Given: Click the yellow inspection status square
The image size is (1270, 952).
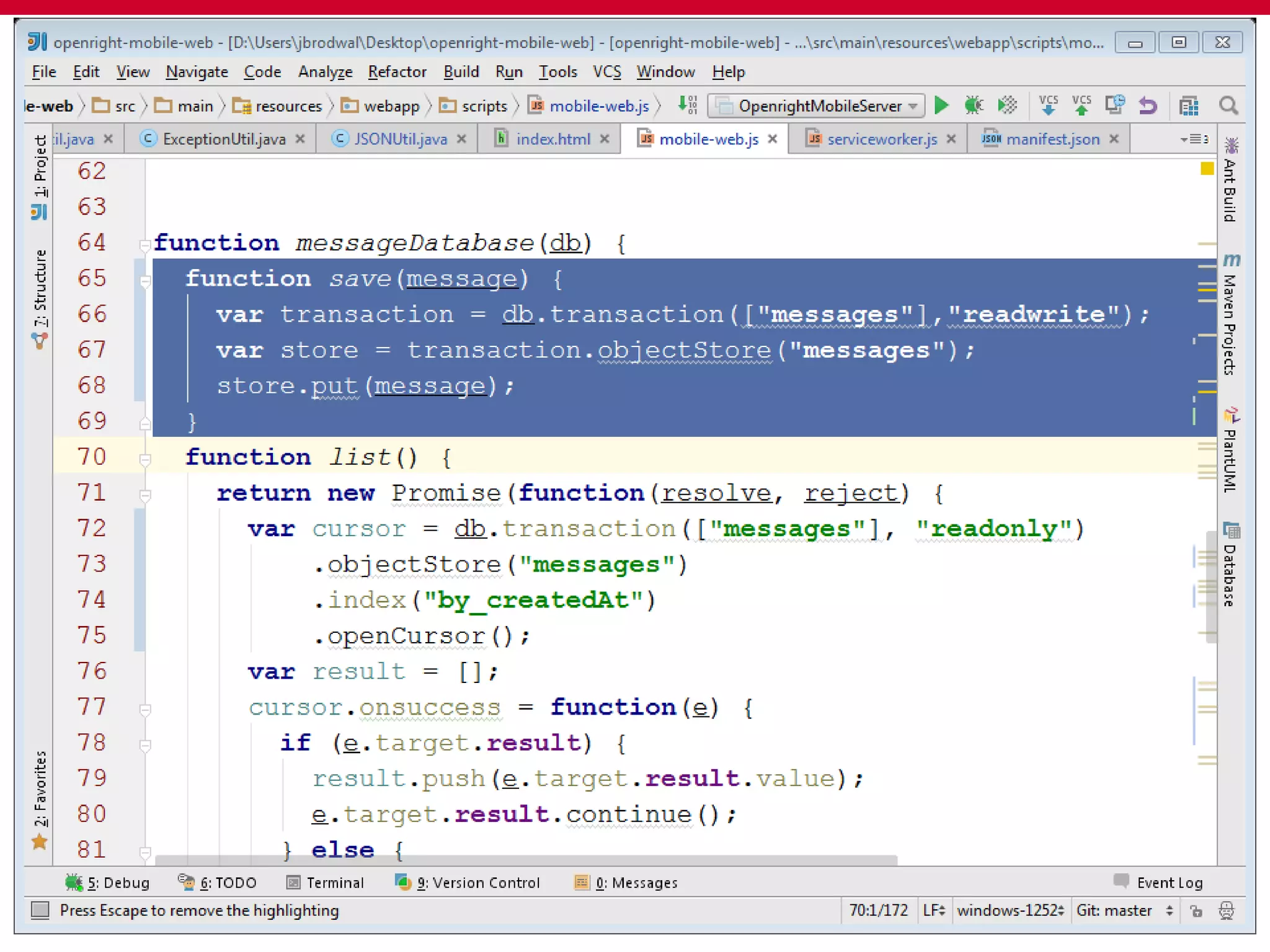Looking at the screenshot, I should [1206, 169].
